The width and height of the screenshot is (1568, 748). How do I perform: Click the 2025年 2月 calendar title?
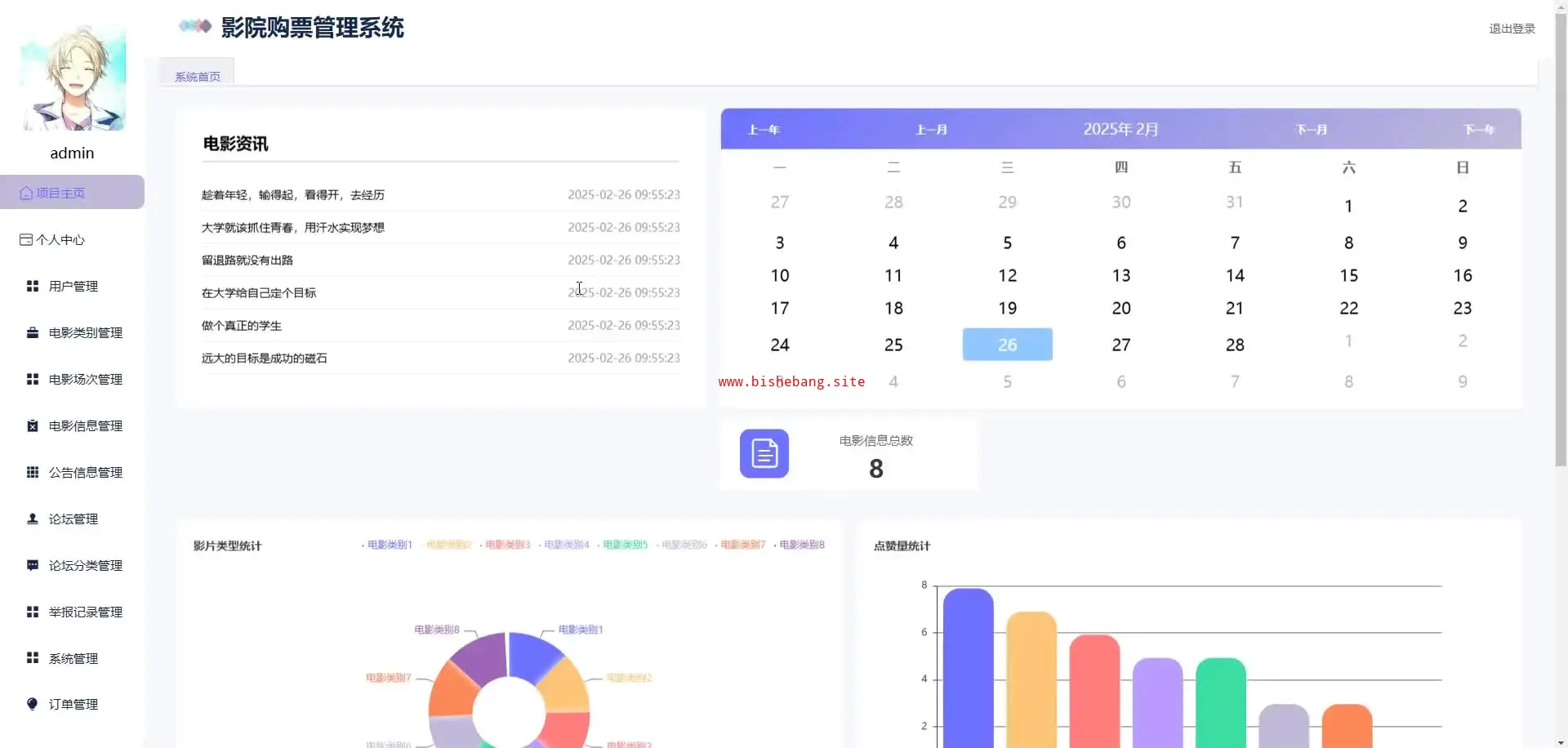point(1120,129)
